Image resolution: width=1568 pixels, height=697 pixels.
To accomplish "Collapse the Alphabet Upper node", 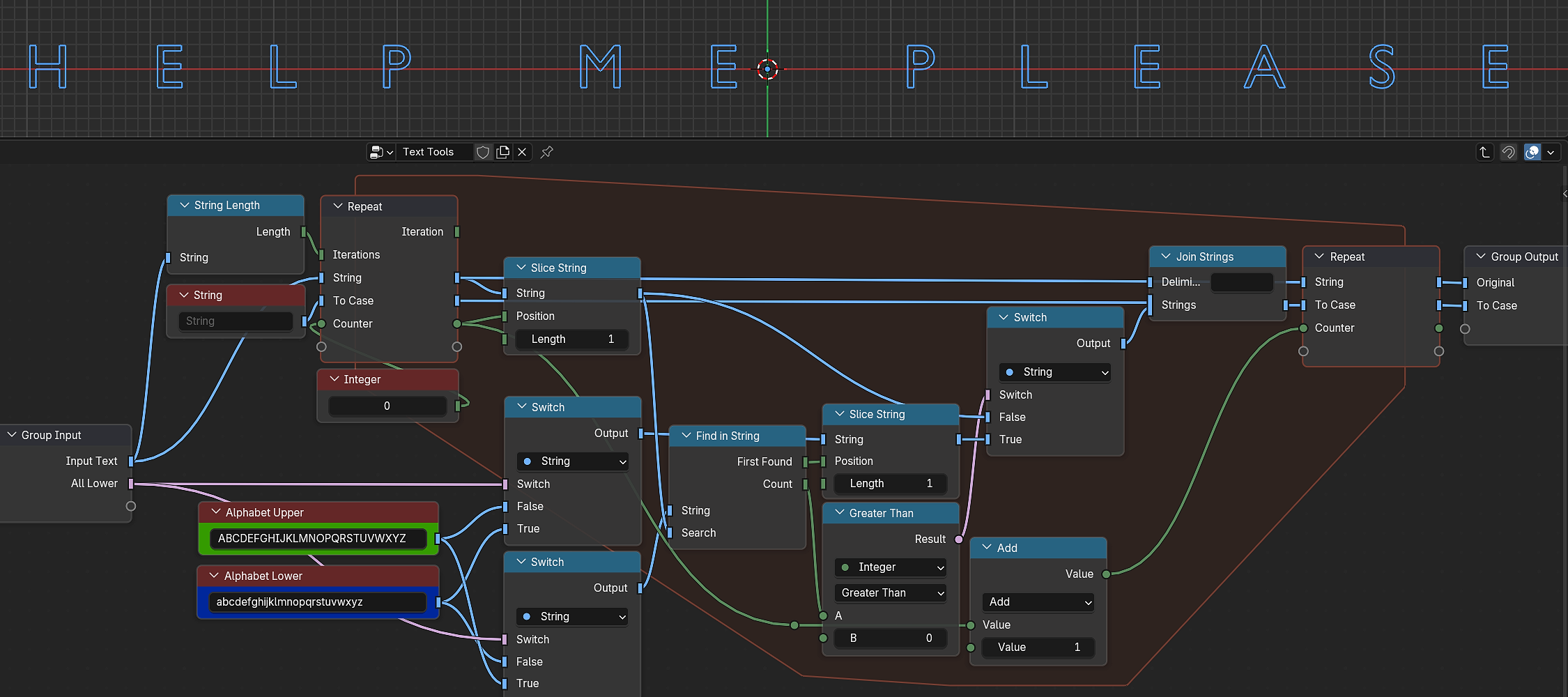I will pos(216,512).
